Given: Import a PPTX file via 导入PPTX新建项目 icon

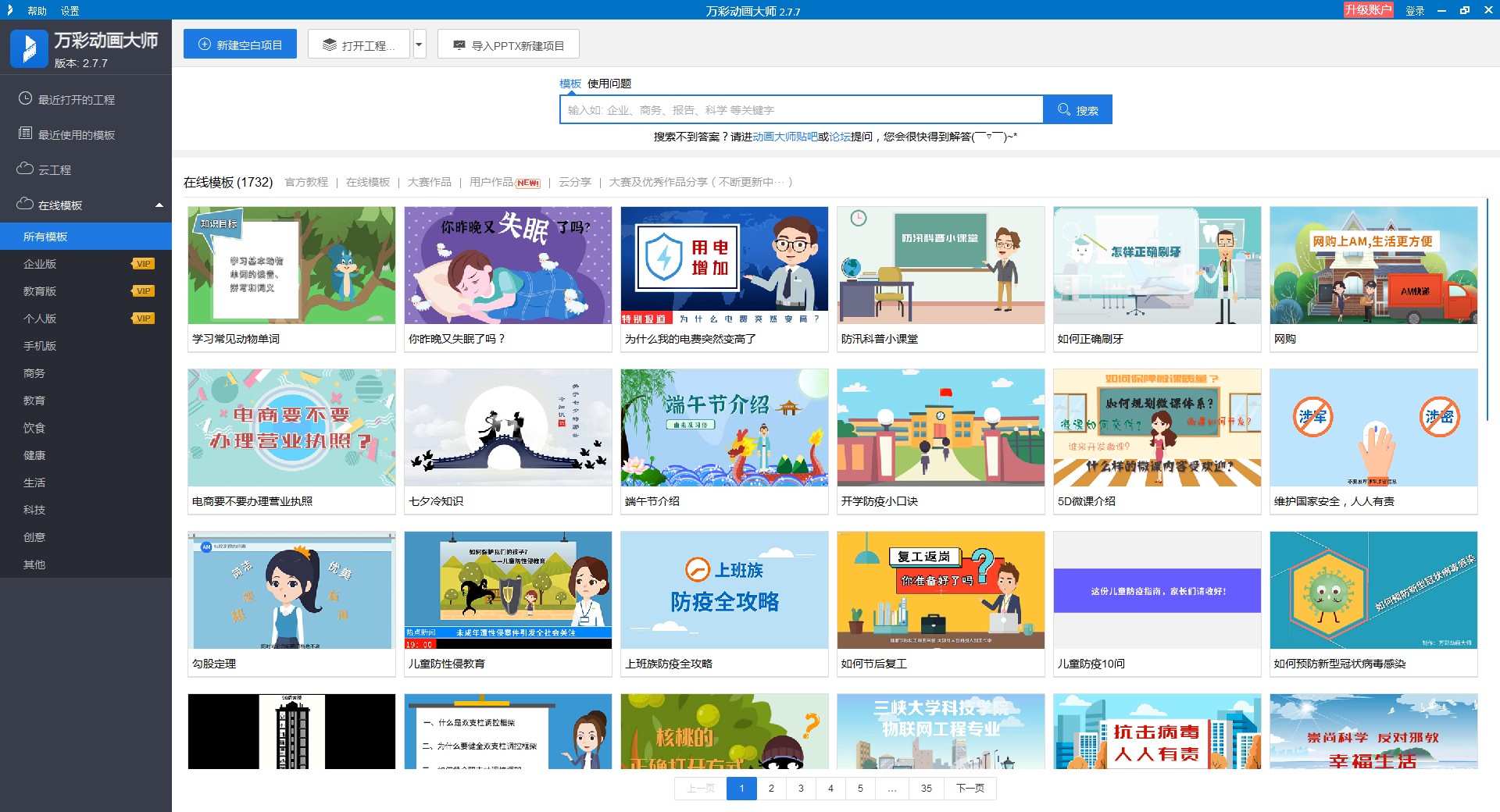Looking at the screenshot, I should tap(459, 44).
